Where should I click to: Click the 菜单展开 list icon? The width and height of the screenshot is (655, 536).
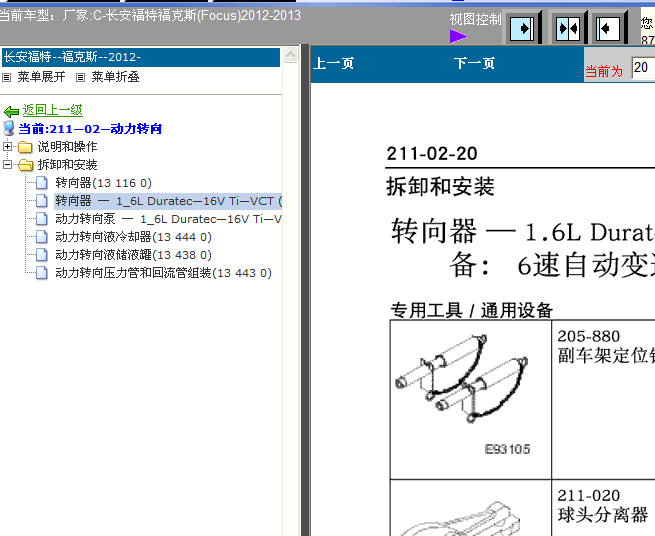6,77
